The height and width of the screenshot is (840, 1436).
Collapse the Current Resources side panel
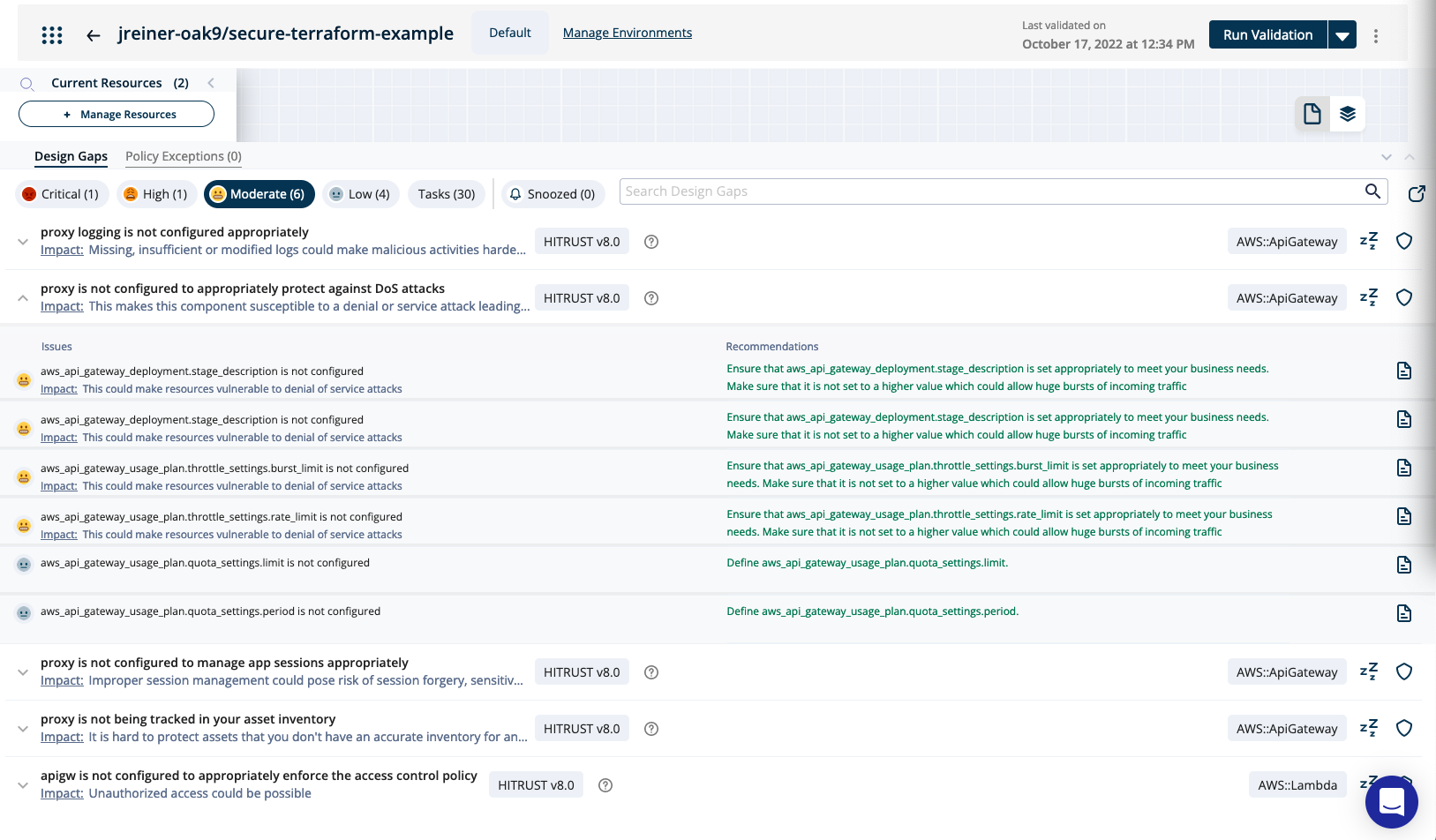211,83
